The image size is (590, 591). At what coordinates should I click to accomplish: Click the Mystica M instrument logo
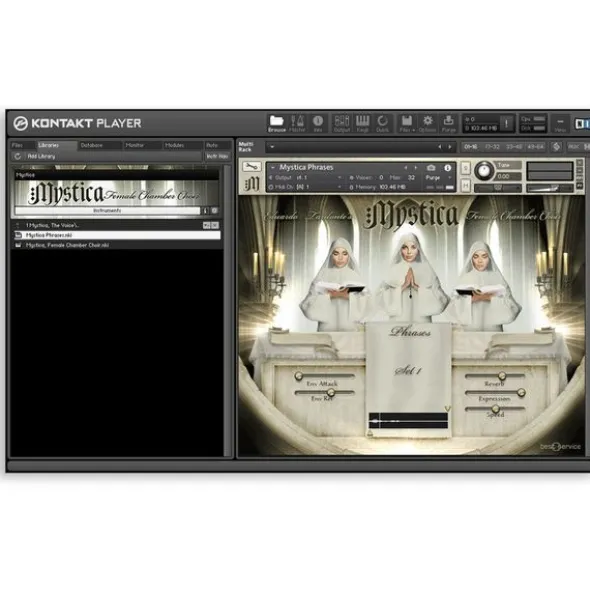tap(251, 184)
